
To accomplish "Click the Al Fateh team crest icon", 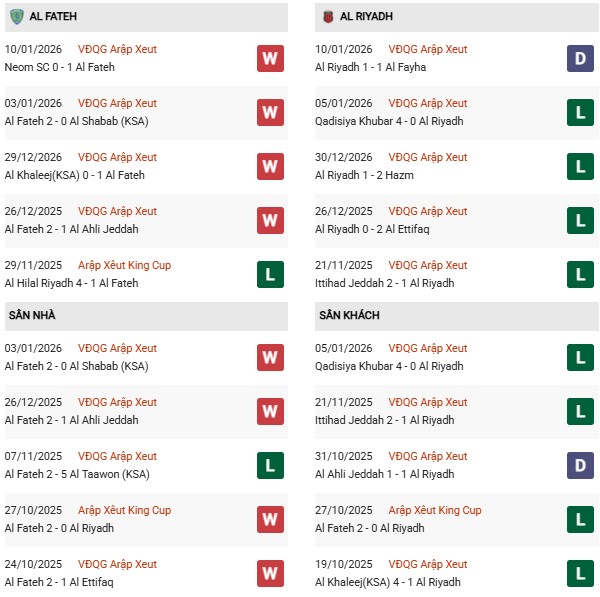I will (17, 16).
